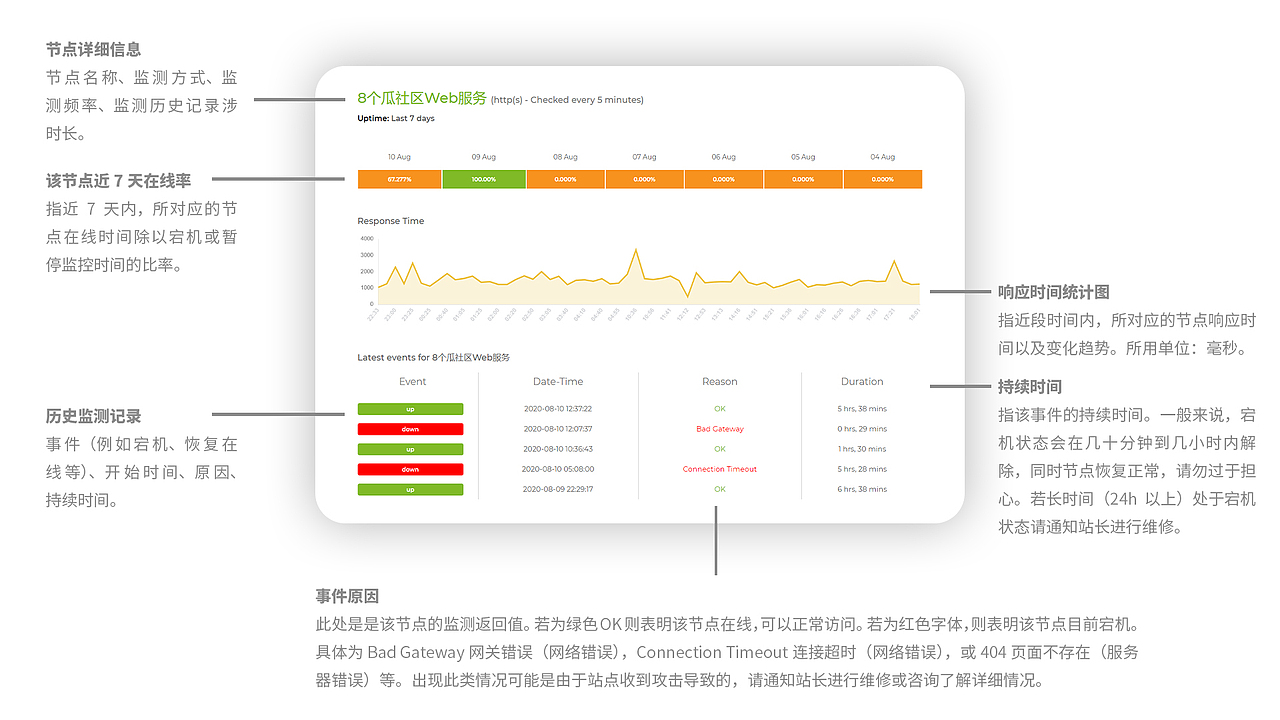Image resolution: width=1280 pixels, height=720 pixels.
Task: Click the 事件原因 heading
Action: click(x=348, y=596)
